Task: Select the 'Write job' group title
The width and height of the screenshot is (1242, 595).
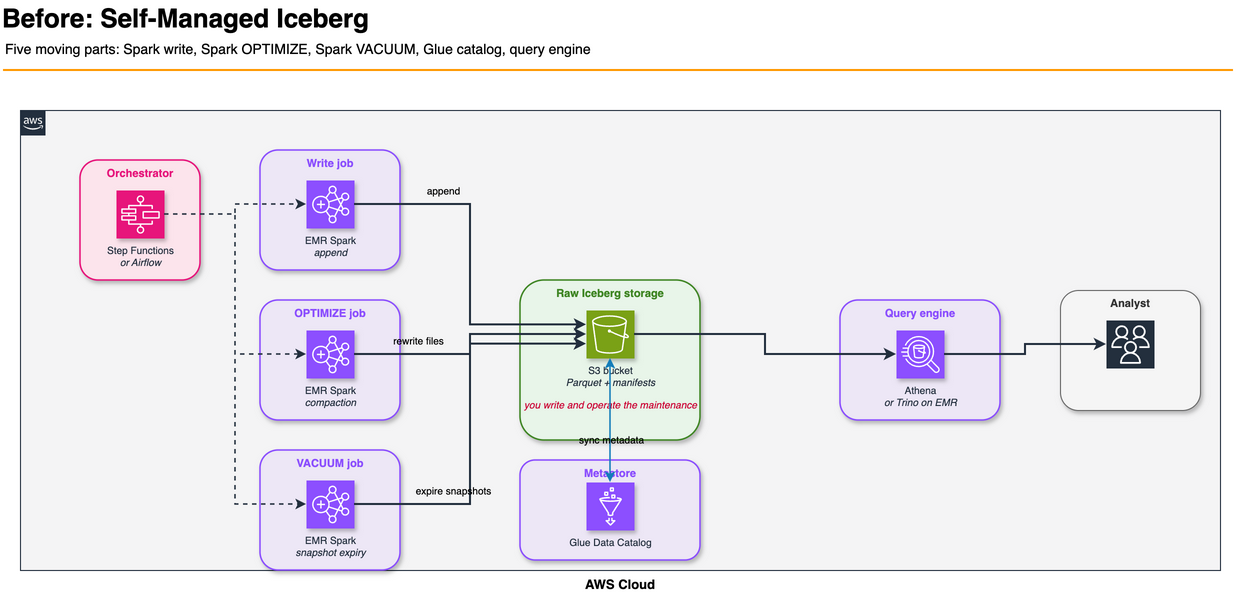Action: pyautogui.click(x=330, y=163)
